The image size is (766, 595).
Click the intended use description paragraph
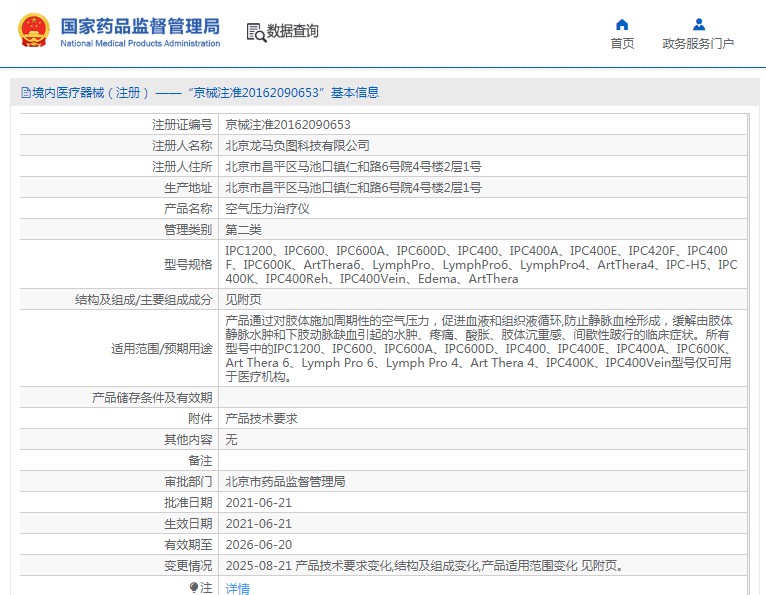click(479, 348)
